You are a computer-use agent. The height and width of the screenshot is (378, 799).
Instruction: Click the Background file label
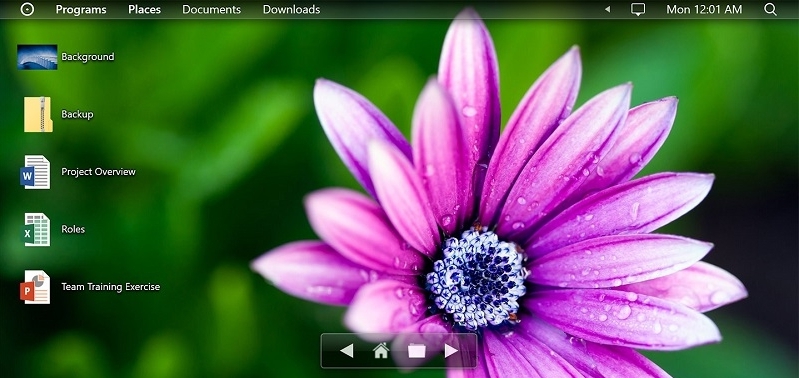coord(88,57)
